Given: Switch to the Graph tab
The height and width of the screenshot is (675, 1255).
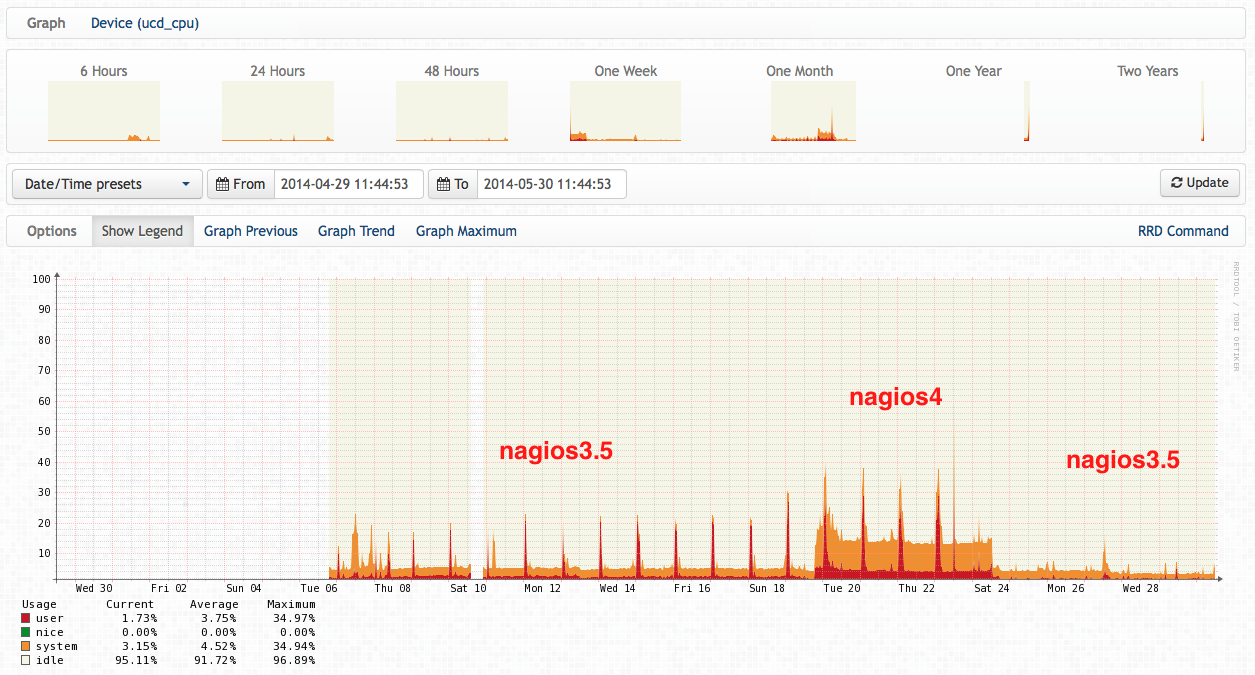Looking at the screenshot, I should click(46, 23).
